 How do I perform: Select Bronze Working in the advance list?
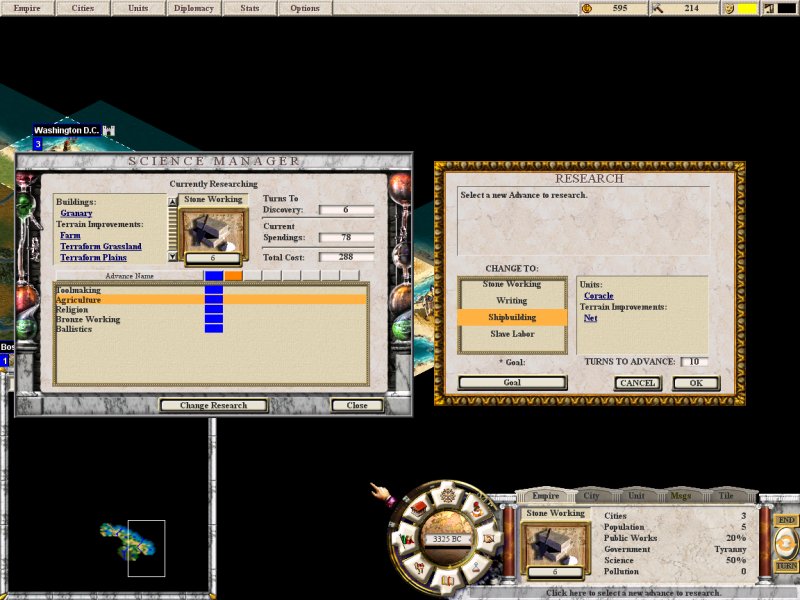click(x=211, y=319)
